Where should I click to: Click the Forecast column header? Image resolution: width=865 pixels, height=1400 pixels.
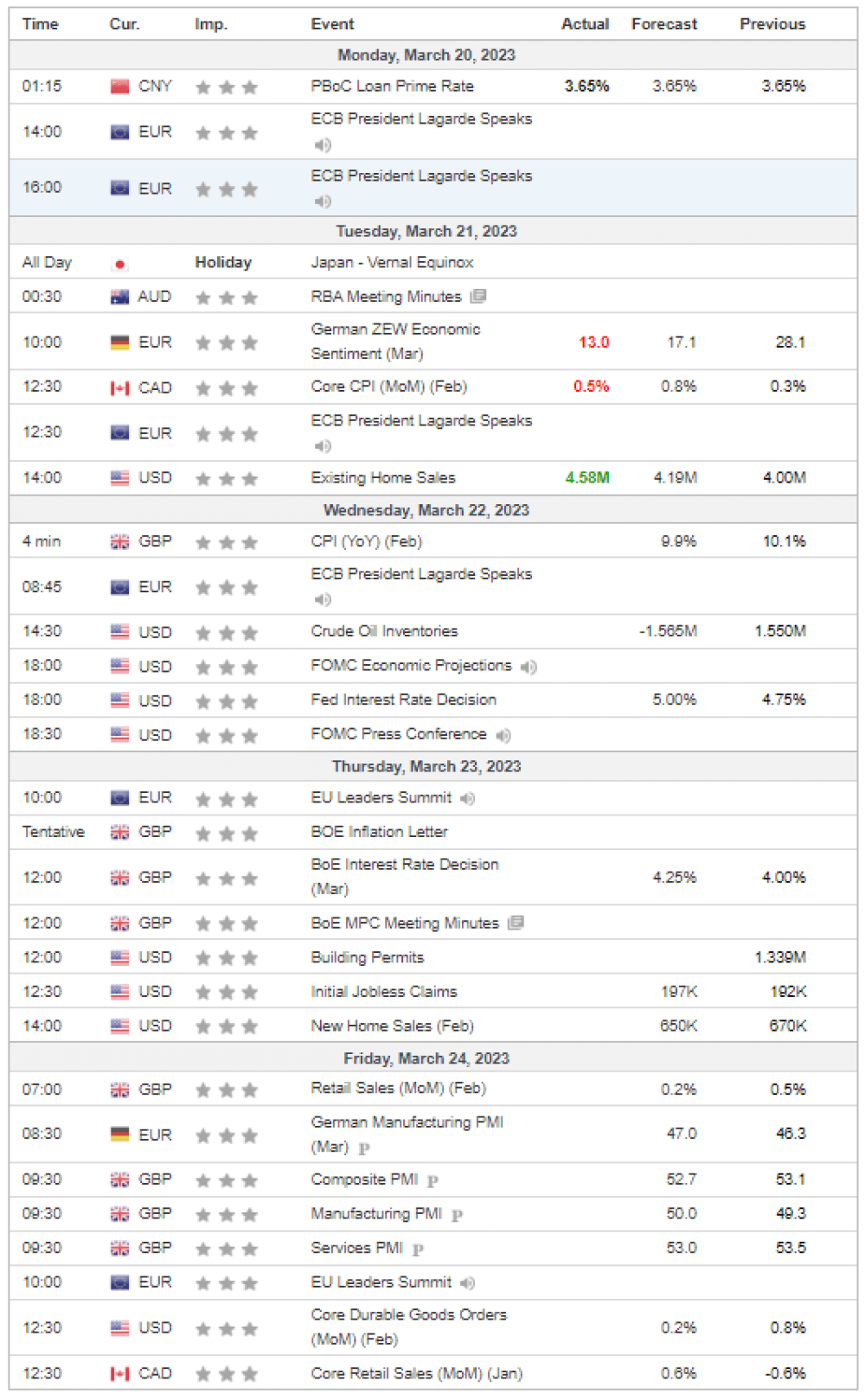(664, 24)
